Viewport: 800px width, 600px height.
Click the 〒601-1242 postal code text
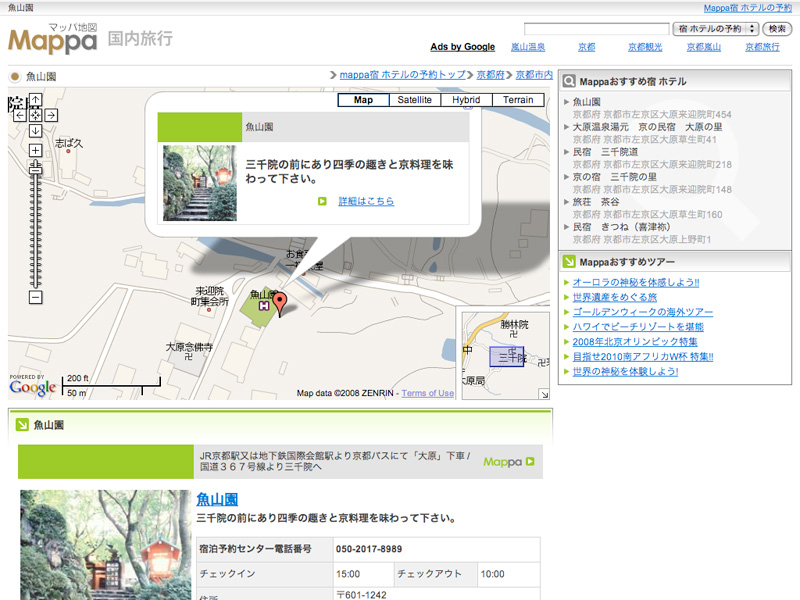362,594
